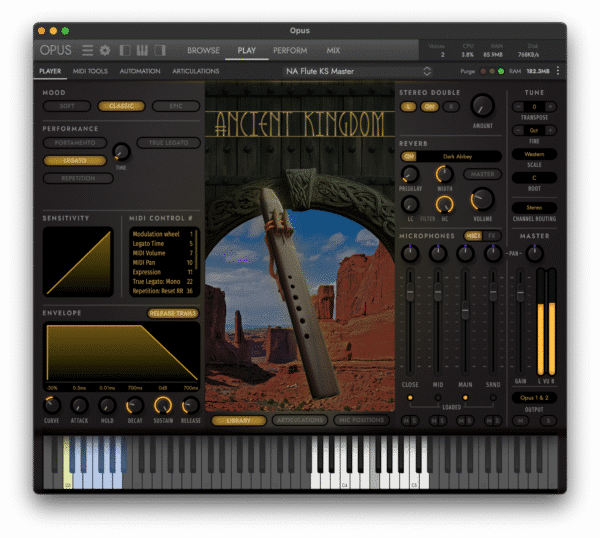Disable the Legato performance mode
Viewport: 600px width, 538px height.
(x=75, y=161)
